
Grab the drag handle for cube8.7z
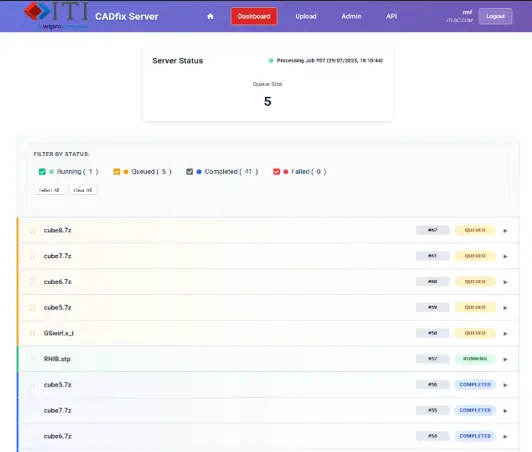click(x=33, y=231)
